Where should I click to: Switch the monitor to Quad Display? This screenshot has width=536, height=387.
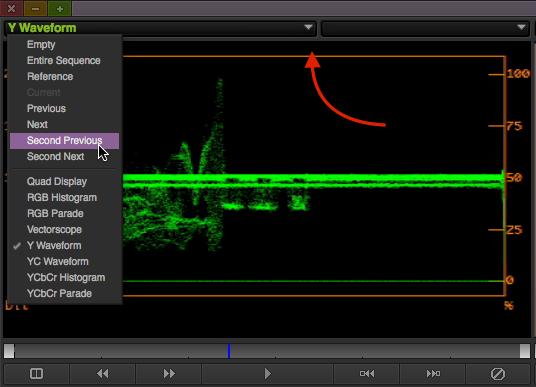tap(57, 182)
